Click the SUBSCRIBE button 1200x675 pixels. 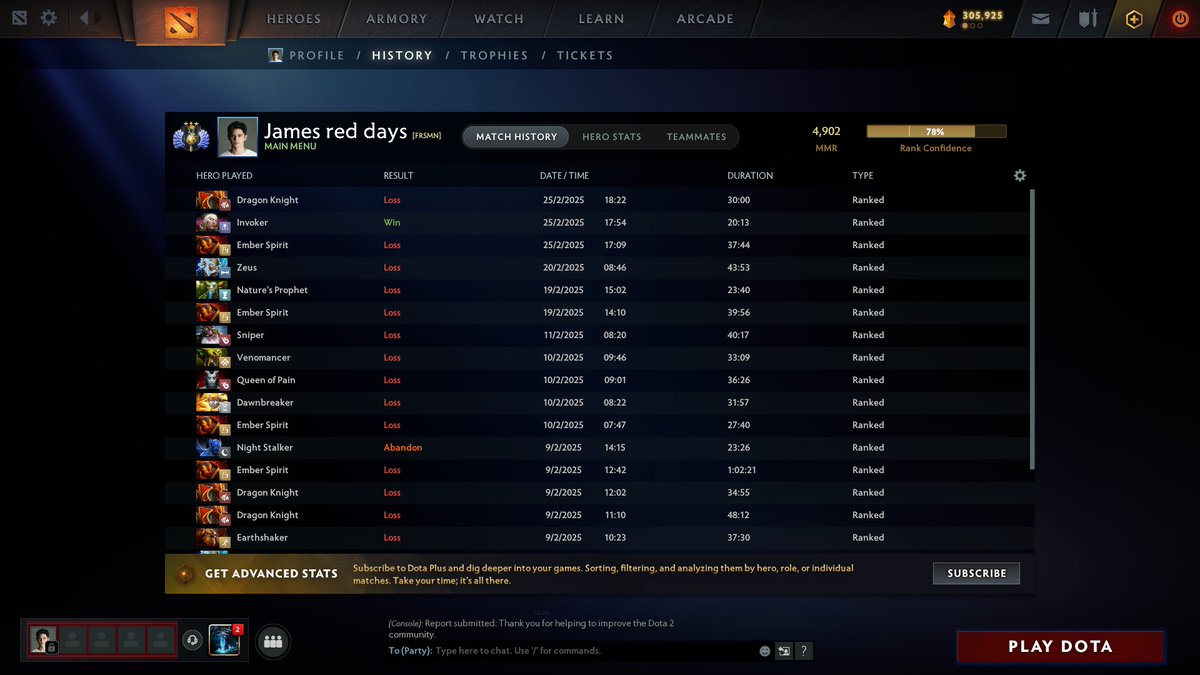[x=977, y=574]
